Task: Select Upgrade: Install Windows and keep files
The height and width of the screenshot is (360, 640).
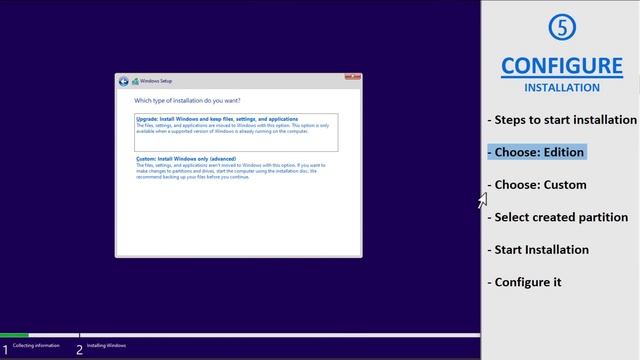Action: click(236, 132)
